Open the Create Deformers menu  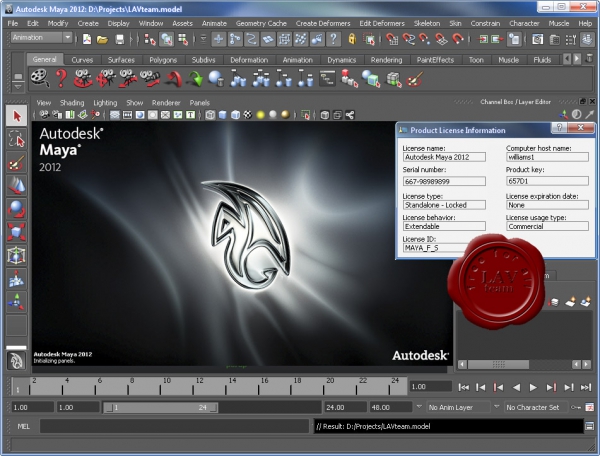(323, 23)
